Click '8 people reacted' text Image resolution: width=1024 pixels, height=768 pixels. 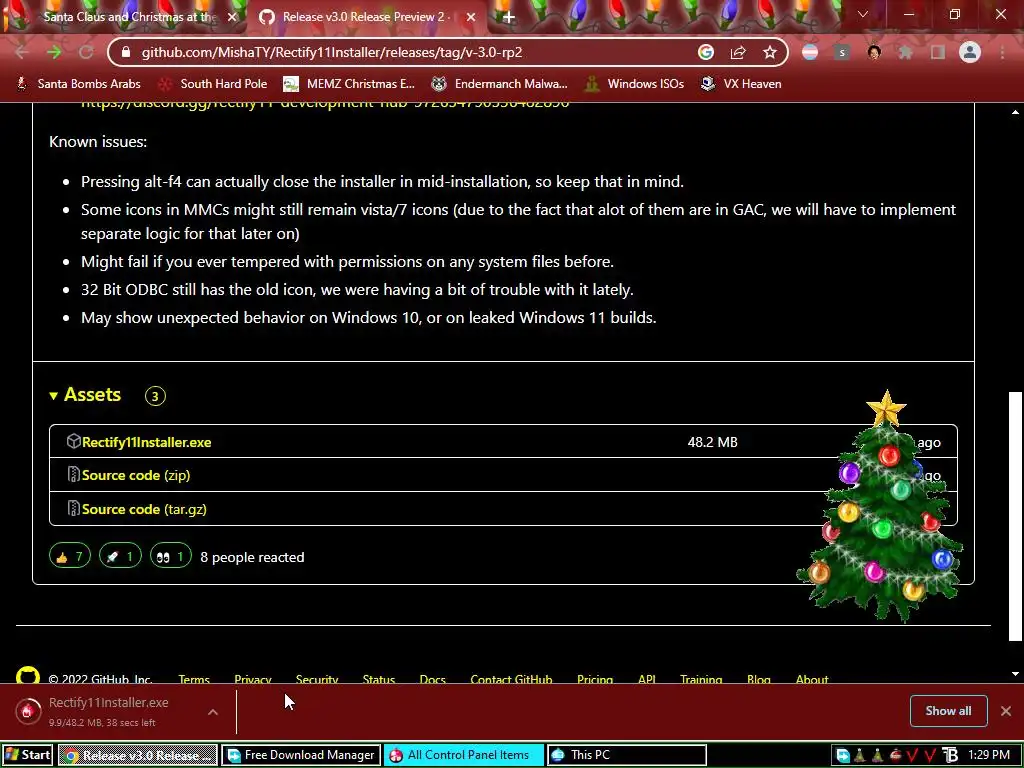click(252, 557)
